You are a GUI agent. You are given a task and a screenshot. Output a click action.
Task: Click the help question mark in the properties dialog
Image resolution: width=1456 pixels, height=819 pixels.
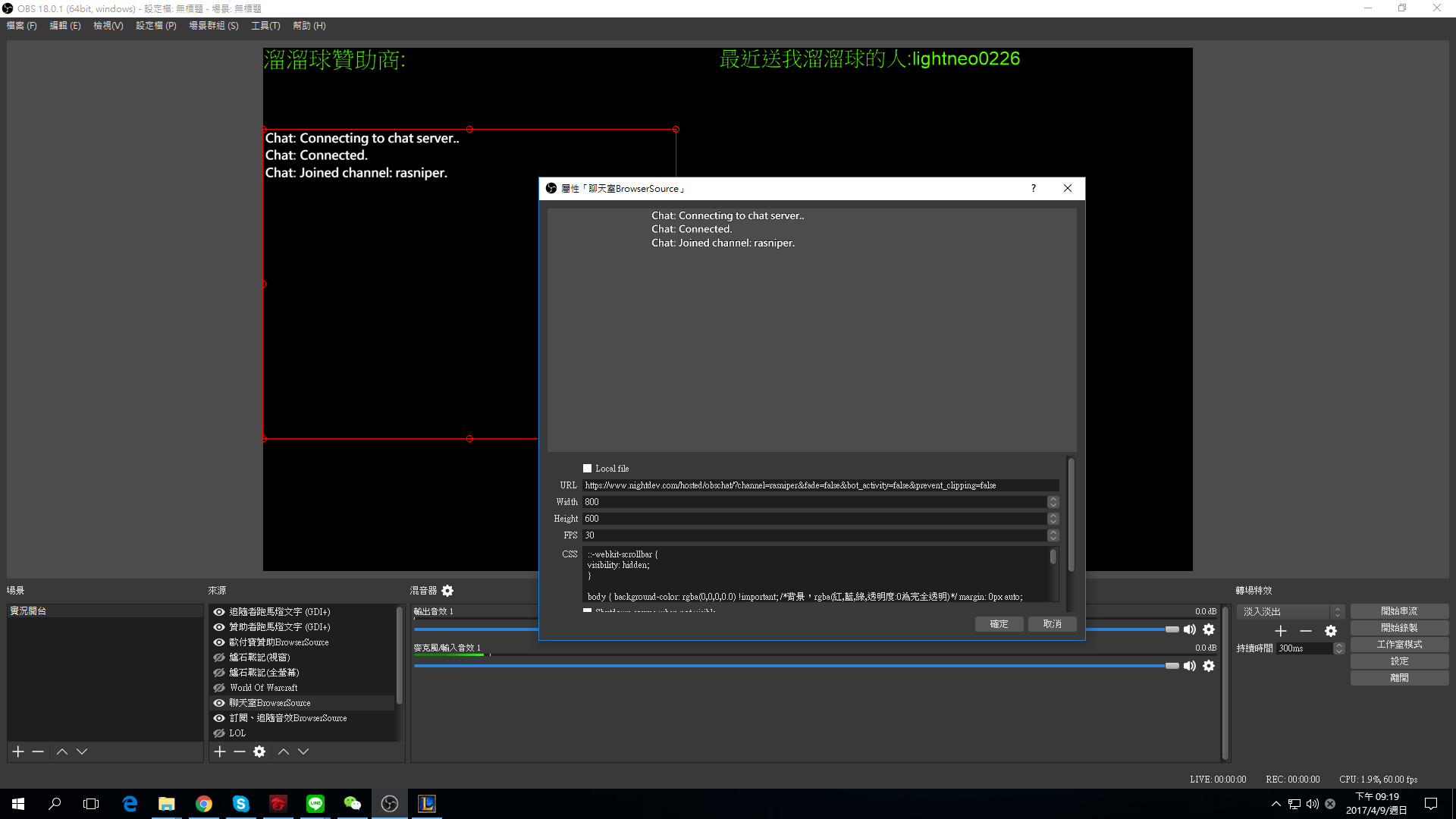click(1034, 188)
